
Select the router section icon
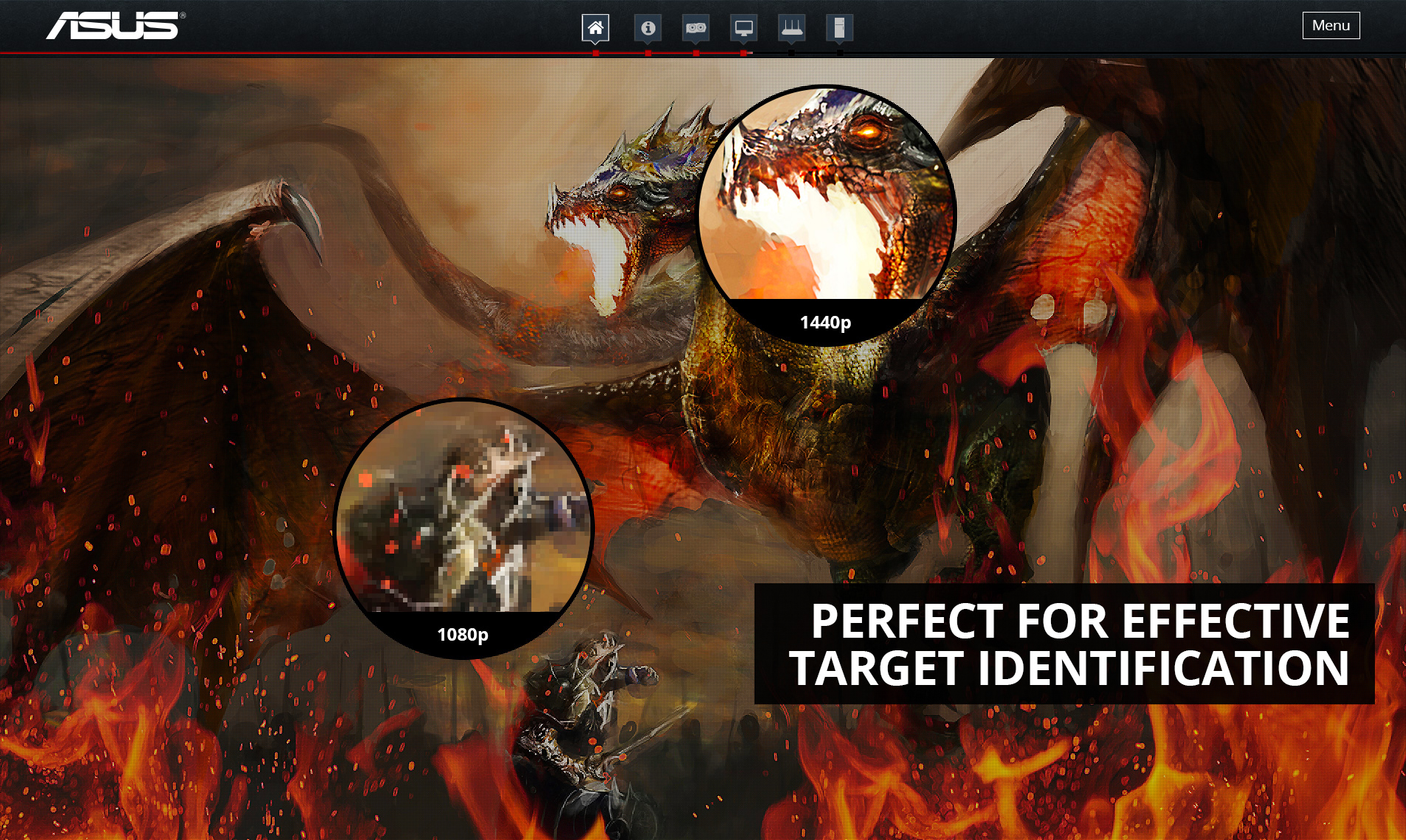pyautogui.click(x=792, y=28)
